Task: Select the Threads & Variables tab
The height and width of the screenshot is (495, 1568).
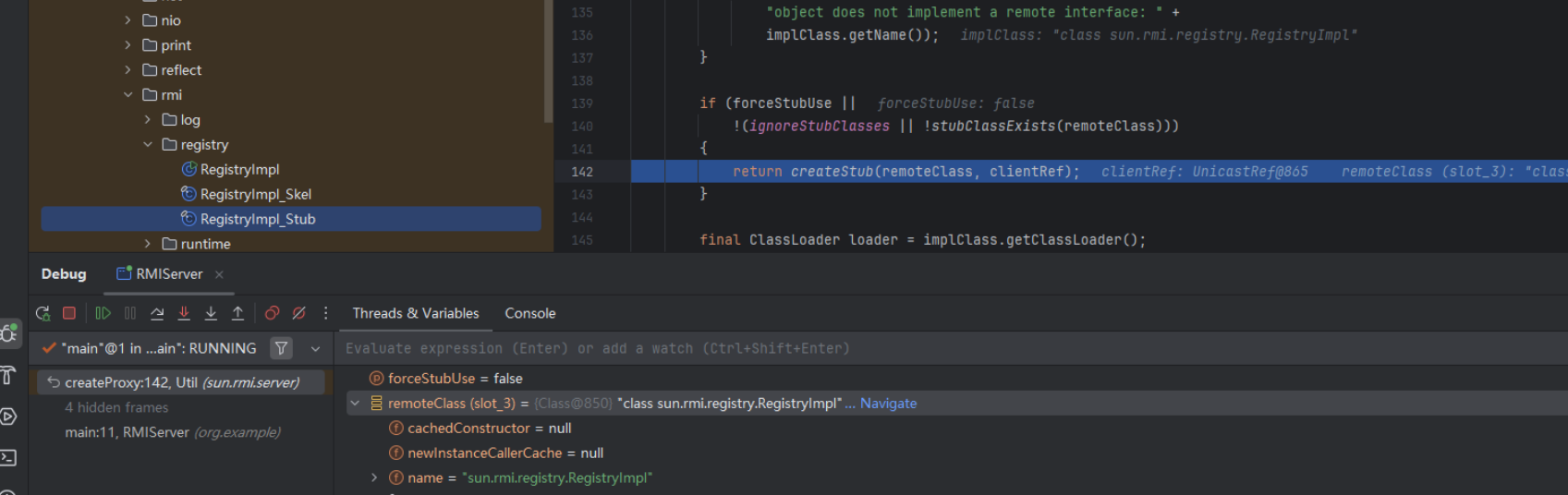Action: 415,314
